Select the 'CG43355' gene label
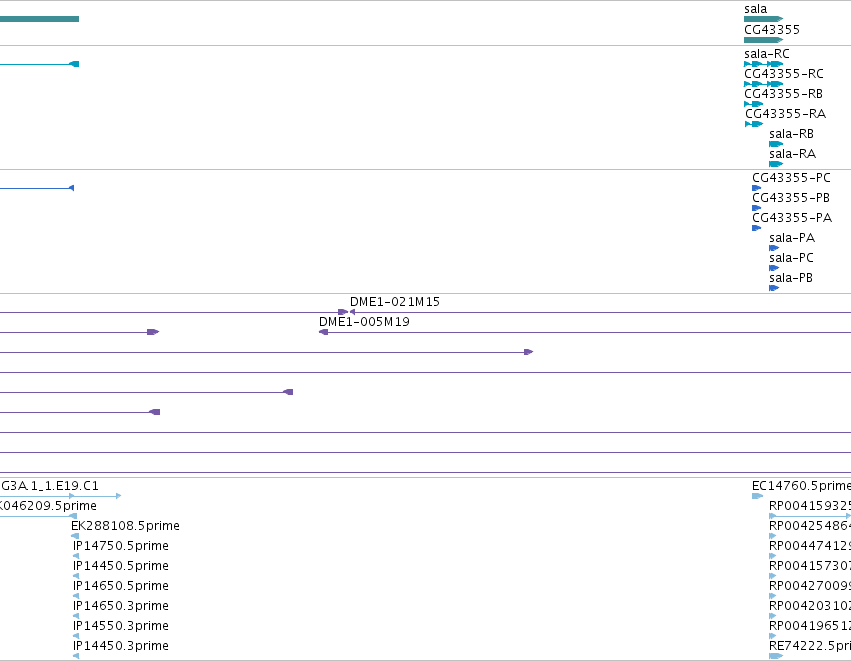This screenshot has height=661, width=851. 772,29
